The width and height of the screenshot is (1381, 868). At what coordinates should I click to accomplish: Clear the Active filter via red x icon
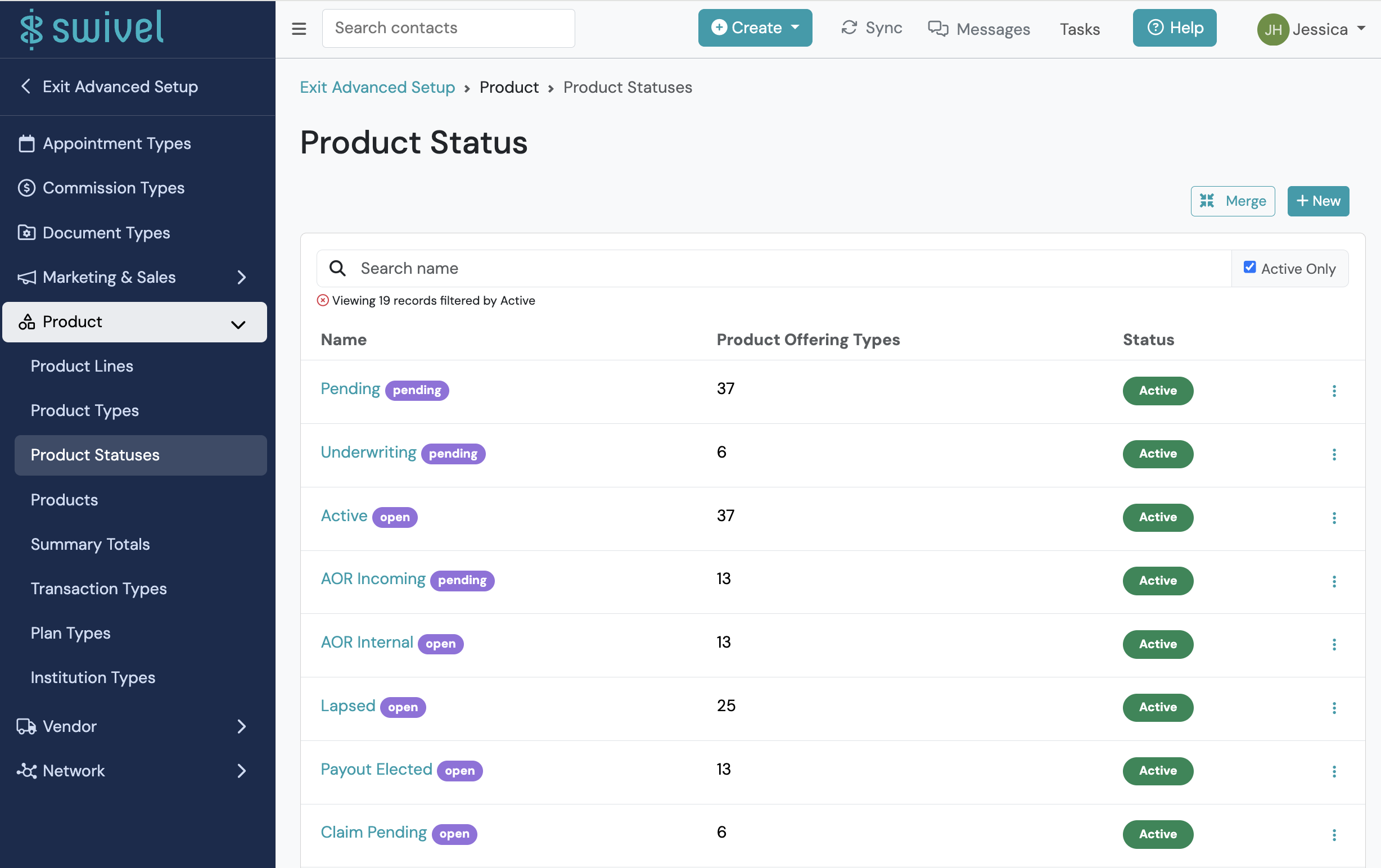323,300
